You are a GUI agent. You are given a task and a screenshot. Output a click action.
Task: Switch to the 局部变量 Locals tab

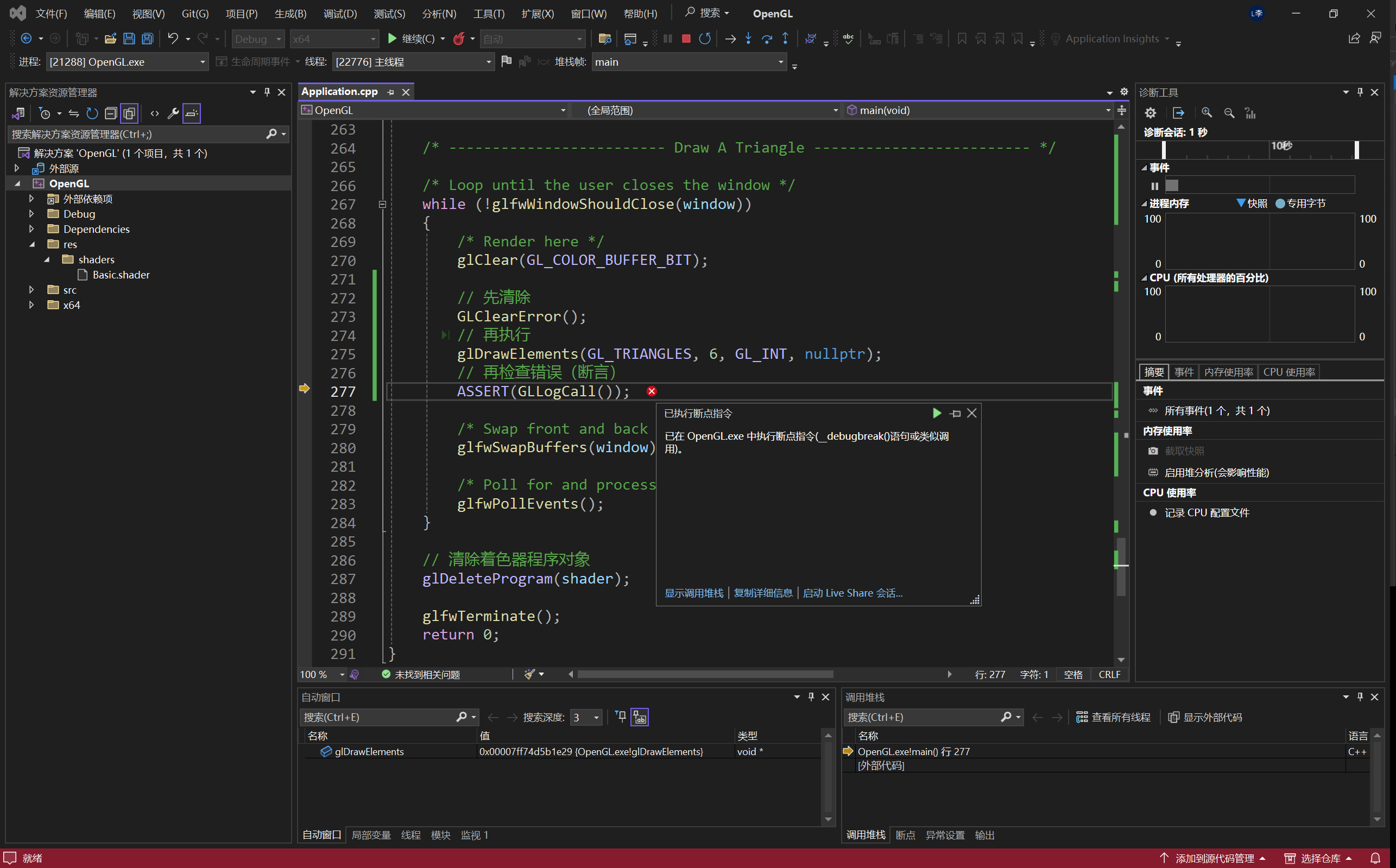(371, 835)
